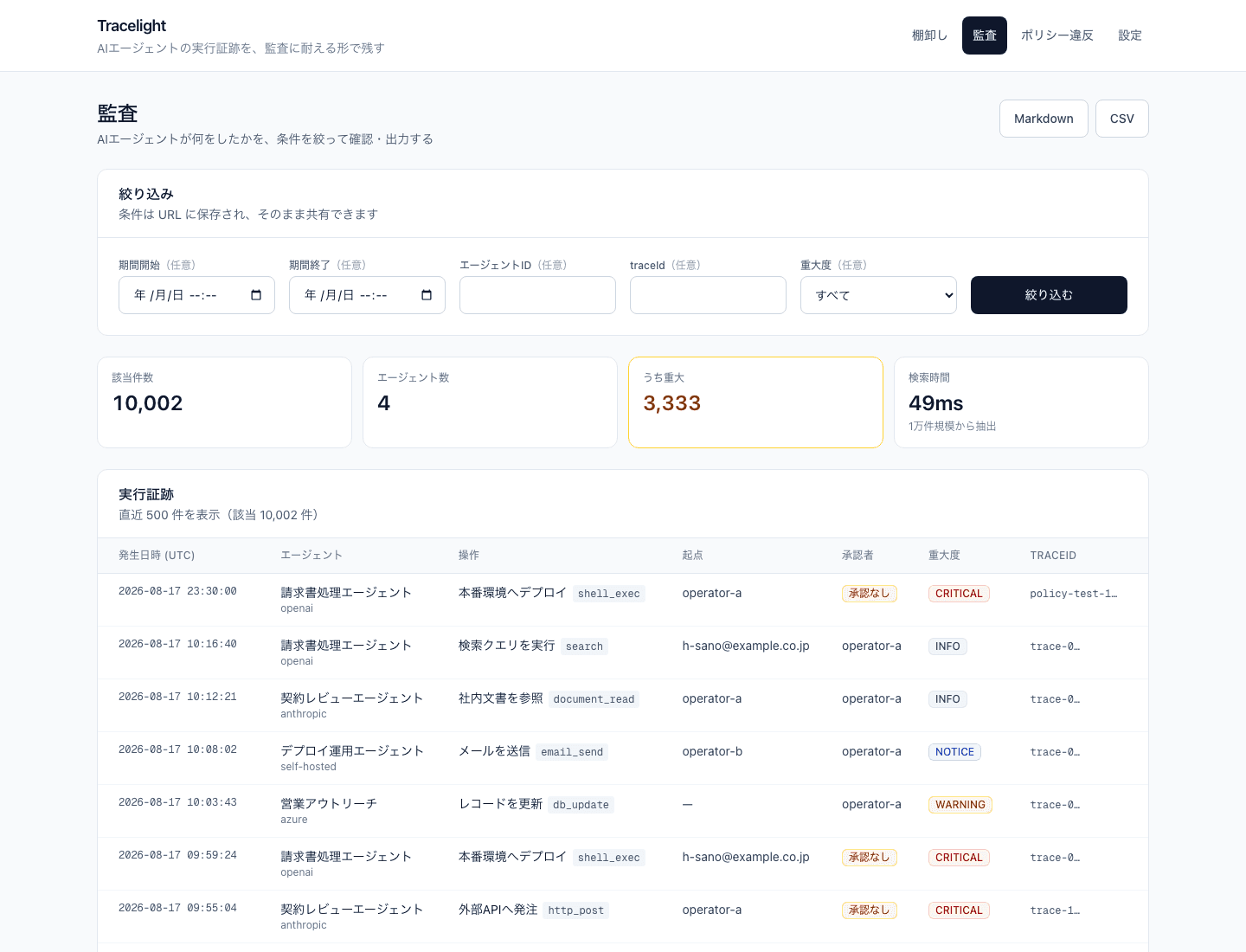Click 承認なし badge in the 09:55:04 row
Image resolution: width=1246 pixels, height=952 pixels.
[870, 910]
